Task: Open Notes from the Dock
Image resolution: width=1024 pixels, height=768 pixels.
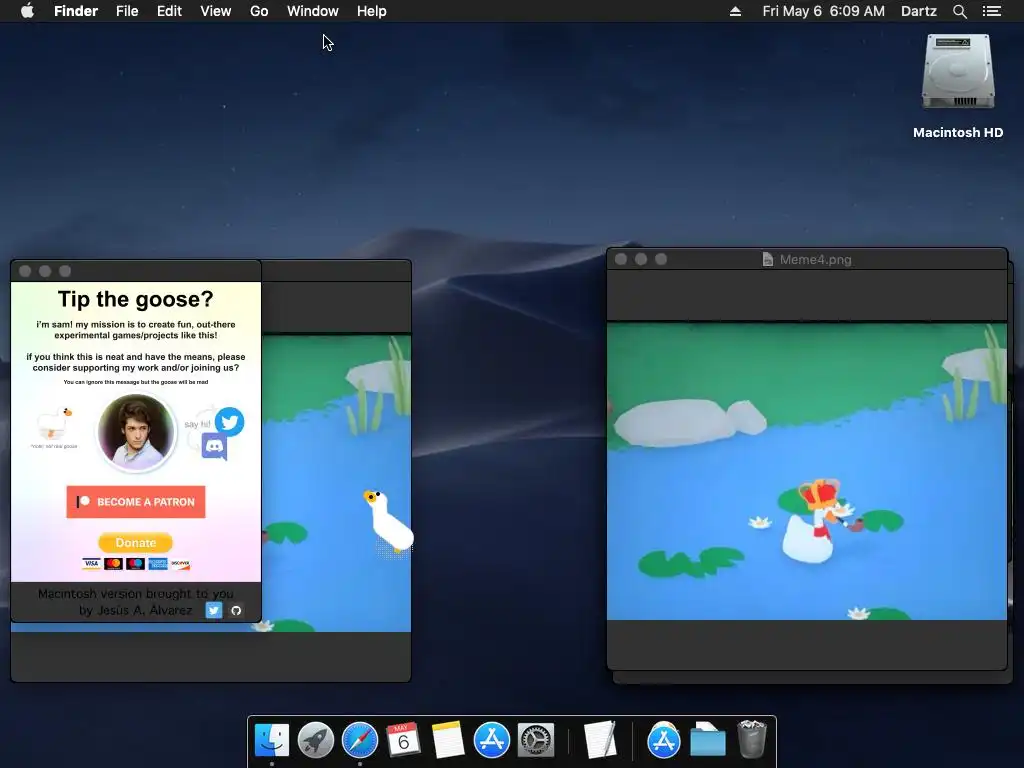Action: pyautogui.click(x=447, y=741)
